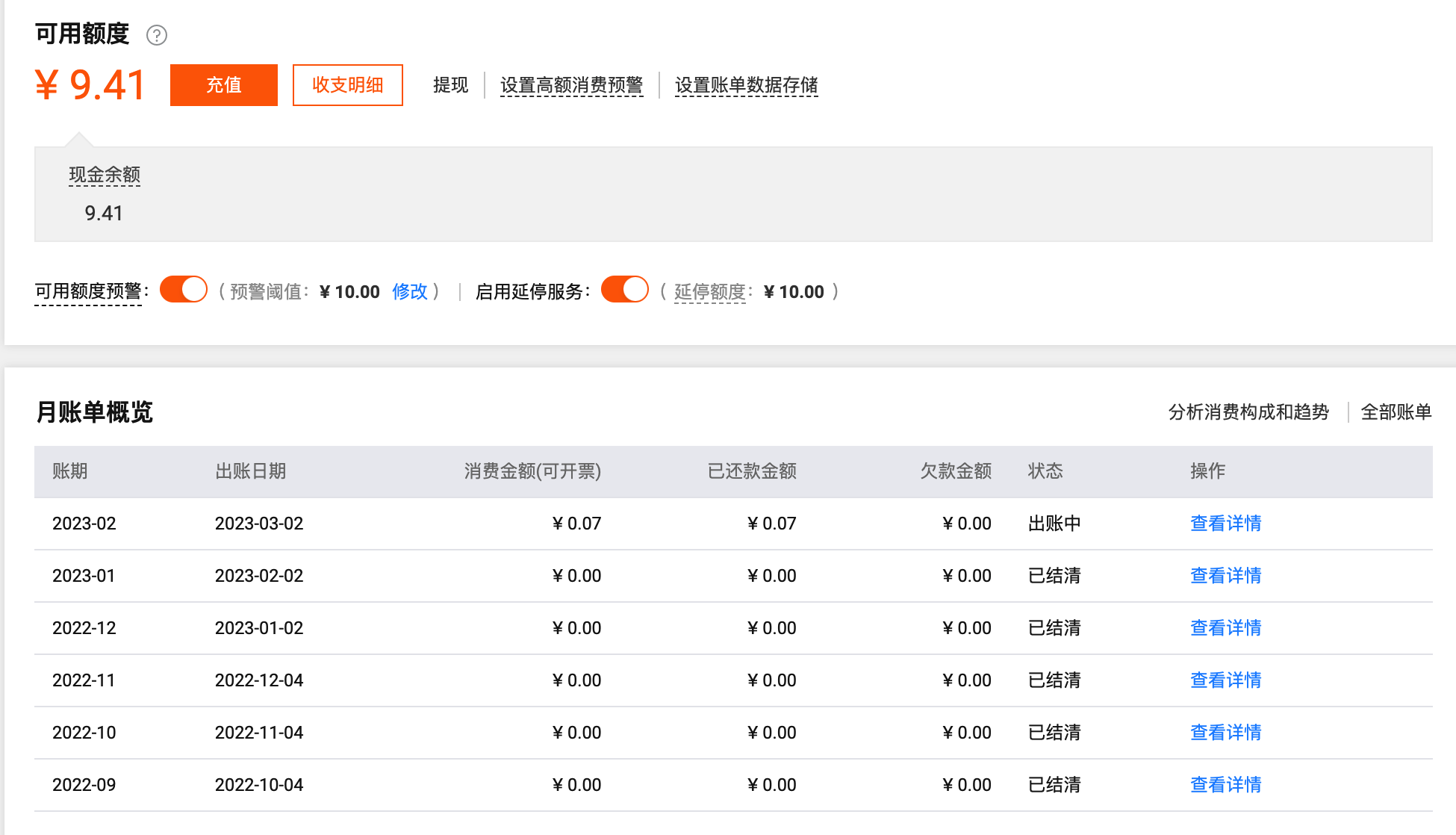This screenshot has height=835, width=1456.
Task: Open 查看详情 for period 2022-11
Action: click(1225, 680)
